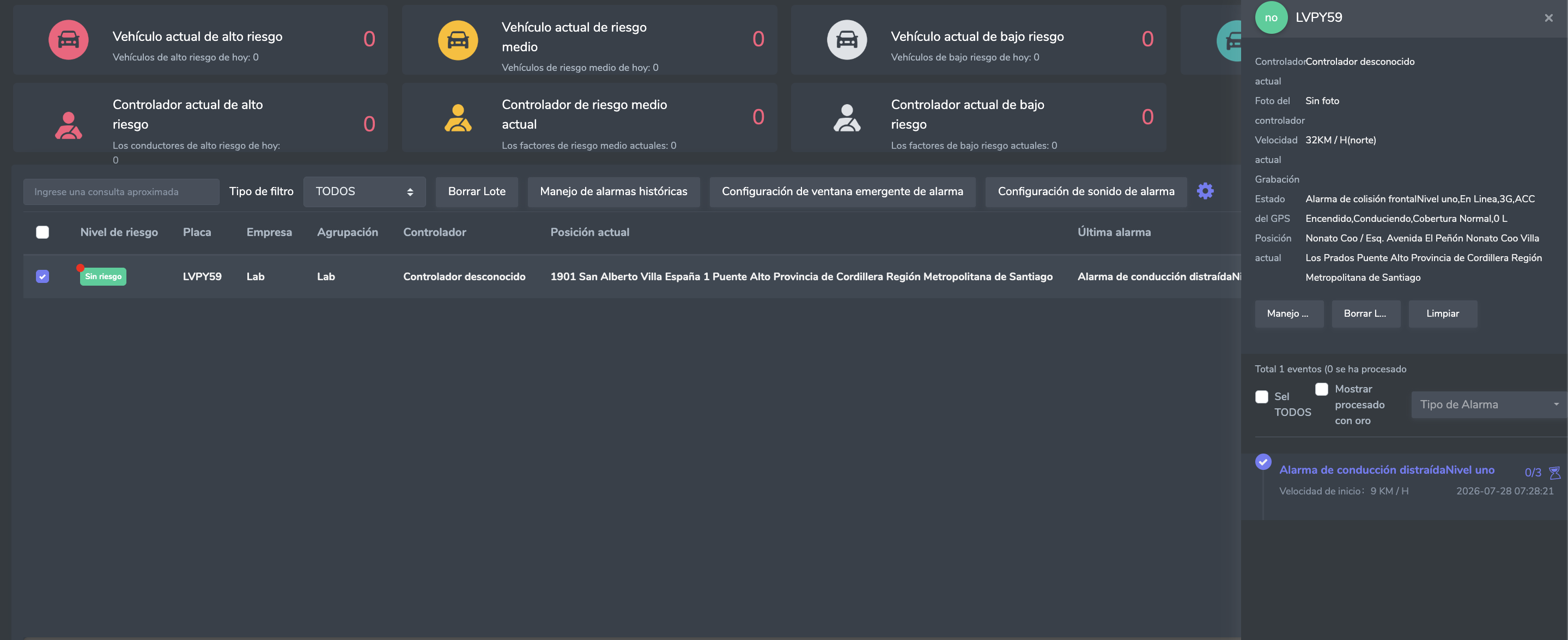Click the red high-risk vehicle icon
1568x640 pixels.
68,40
